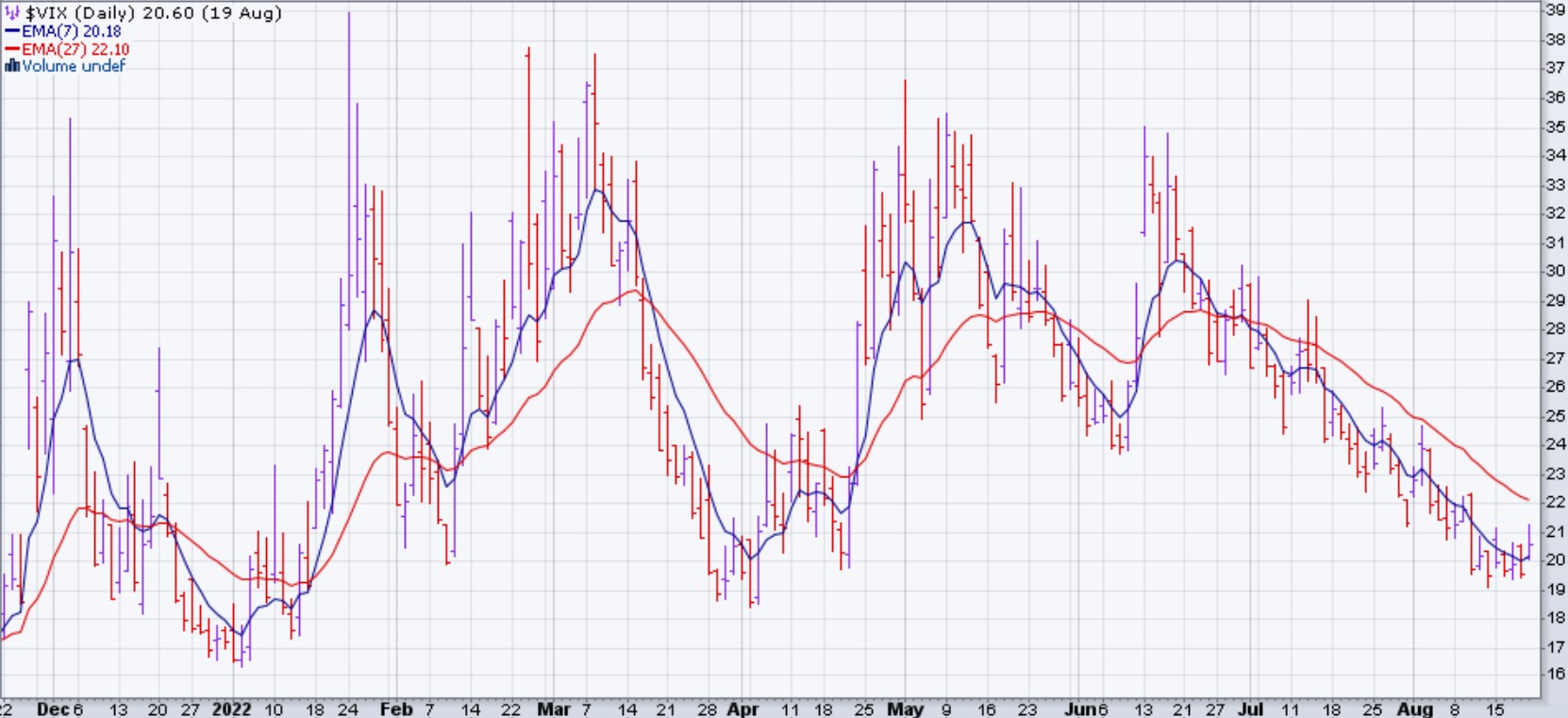Click the 2022 label on the date axis
Screen dimensions: 1568x718
(x=232, y=709)
